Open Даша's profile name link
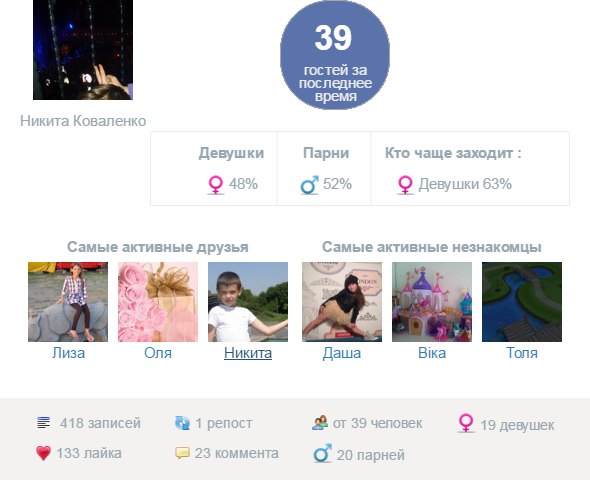Viewport: 590px width, 480px height. pyautogui.click(x=342, y=353)
